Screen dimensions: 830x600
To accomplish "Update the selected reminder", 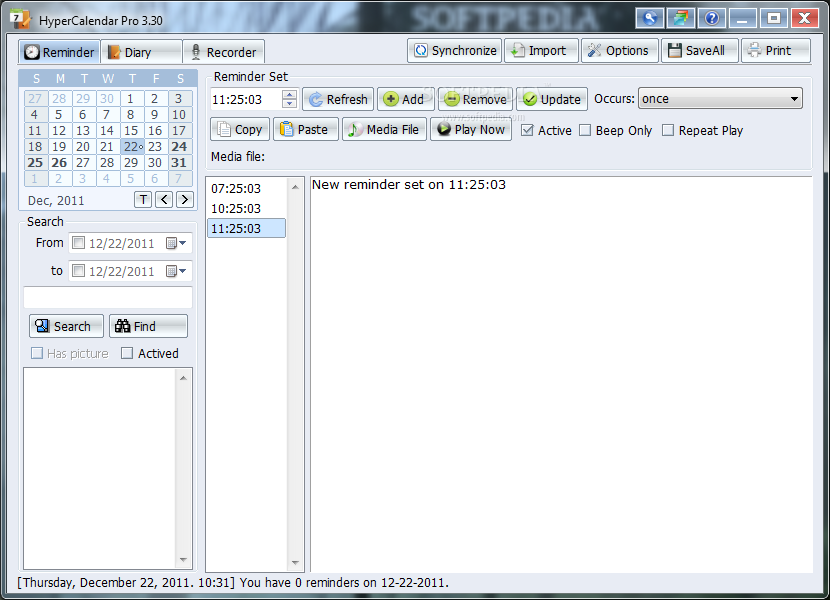I will click(552, 99).
